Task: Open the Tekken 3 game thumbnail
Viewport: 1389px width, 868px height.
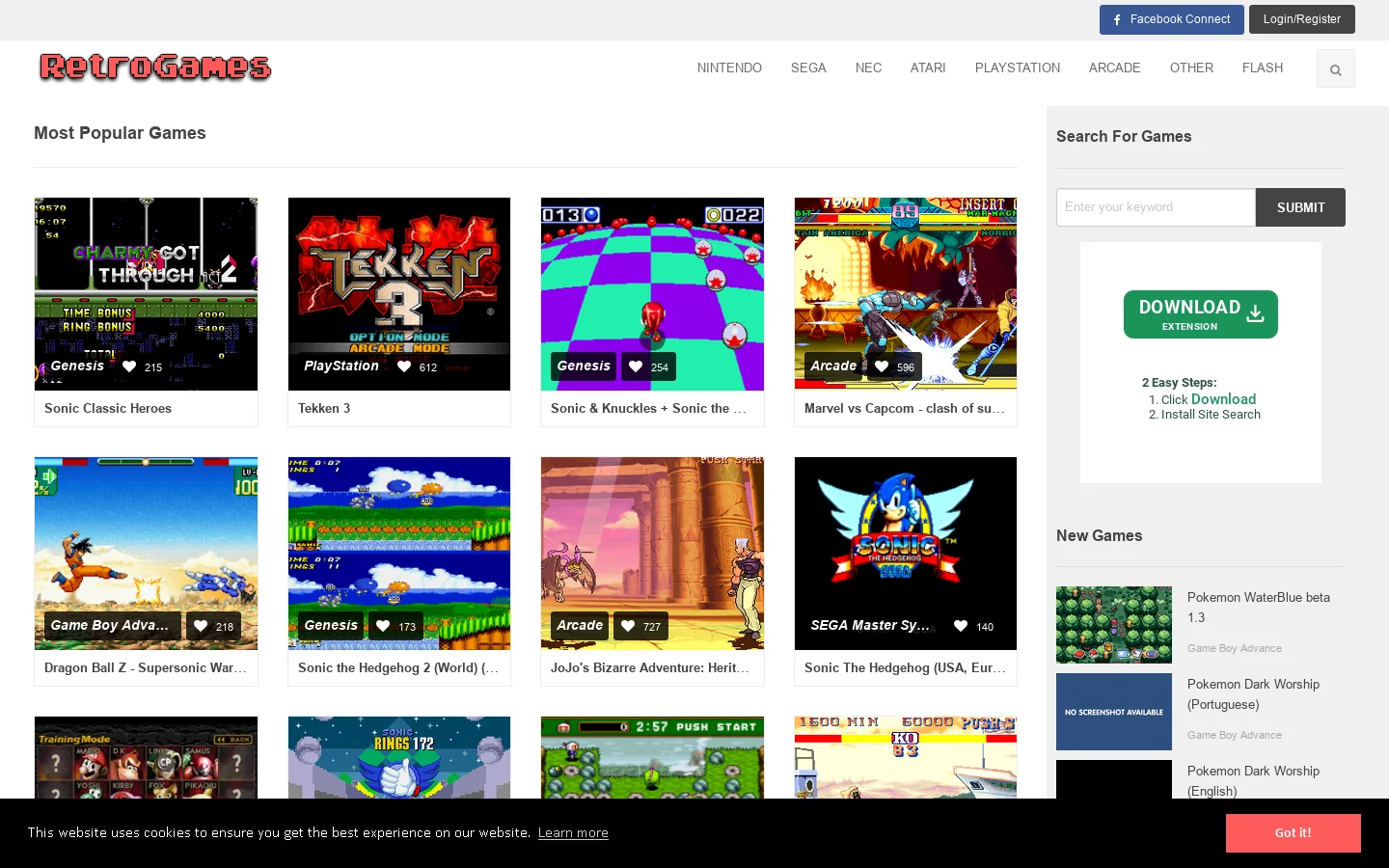Action: [399, 294]
